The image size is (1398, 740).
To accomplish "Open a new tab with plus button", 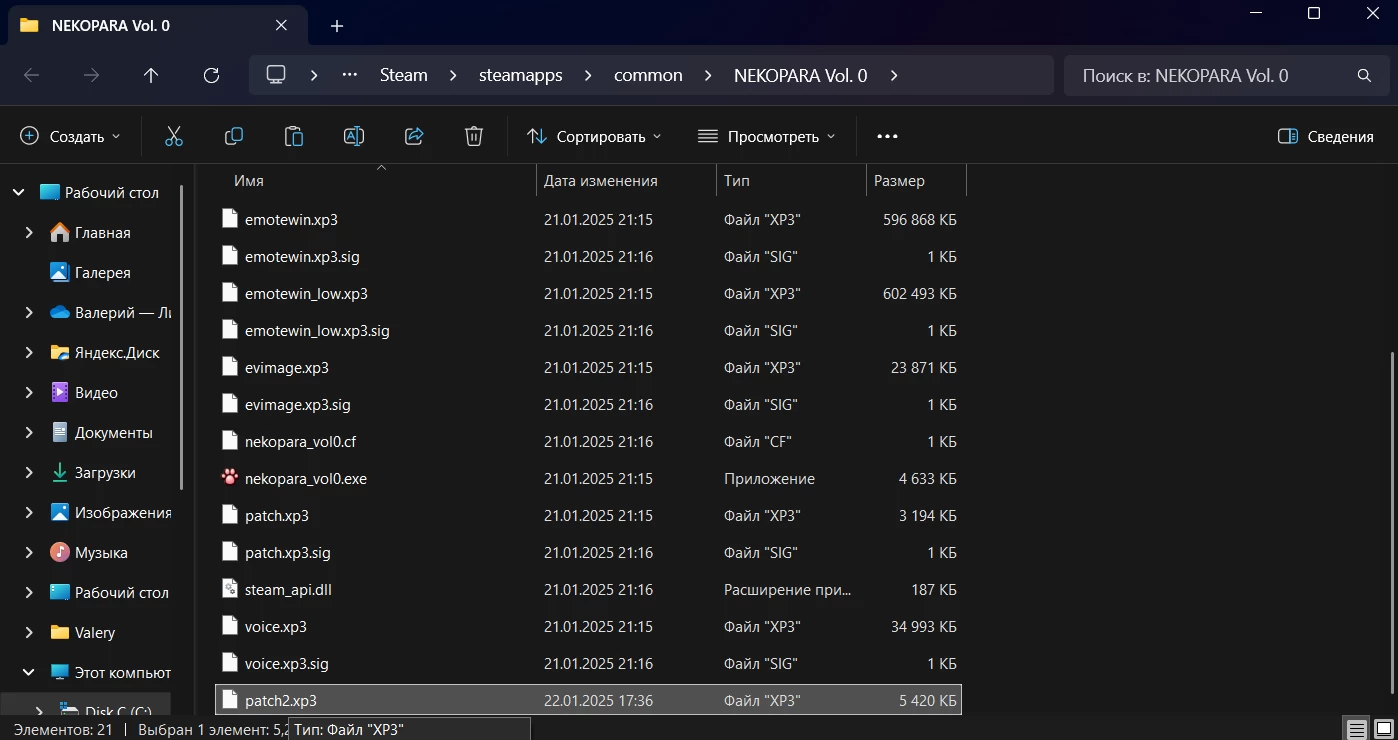I will coord(337,26).
